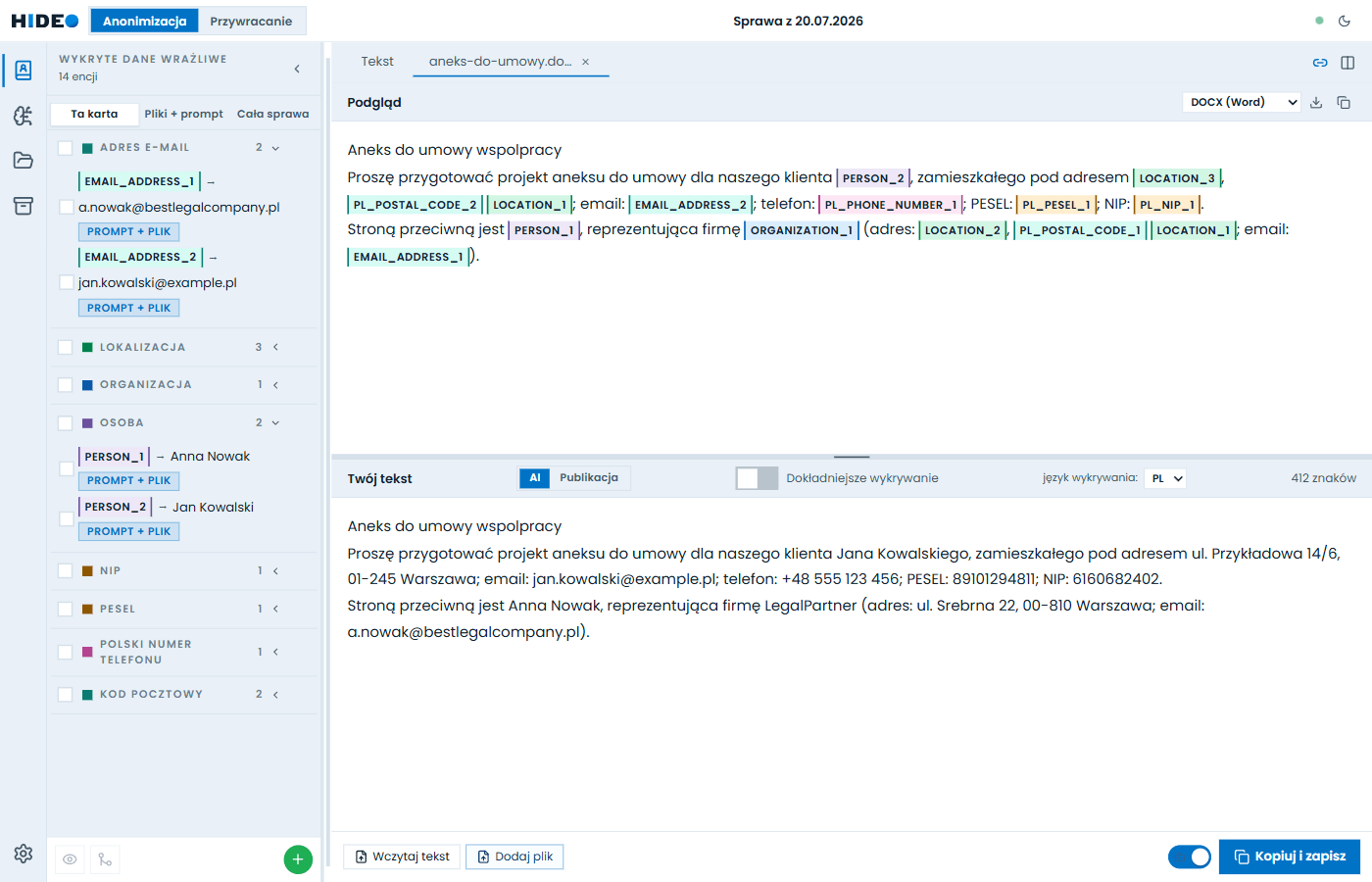The image size is (1372, 882).
Task: Expand the KOD POCZTOWY group
Action: tap(275, 695)
